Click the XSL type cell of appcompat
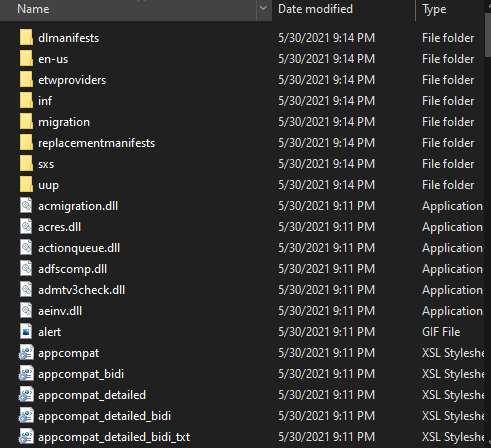The image size is (491, 448). tap(453, 353)
